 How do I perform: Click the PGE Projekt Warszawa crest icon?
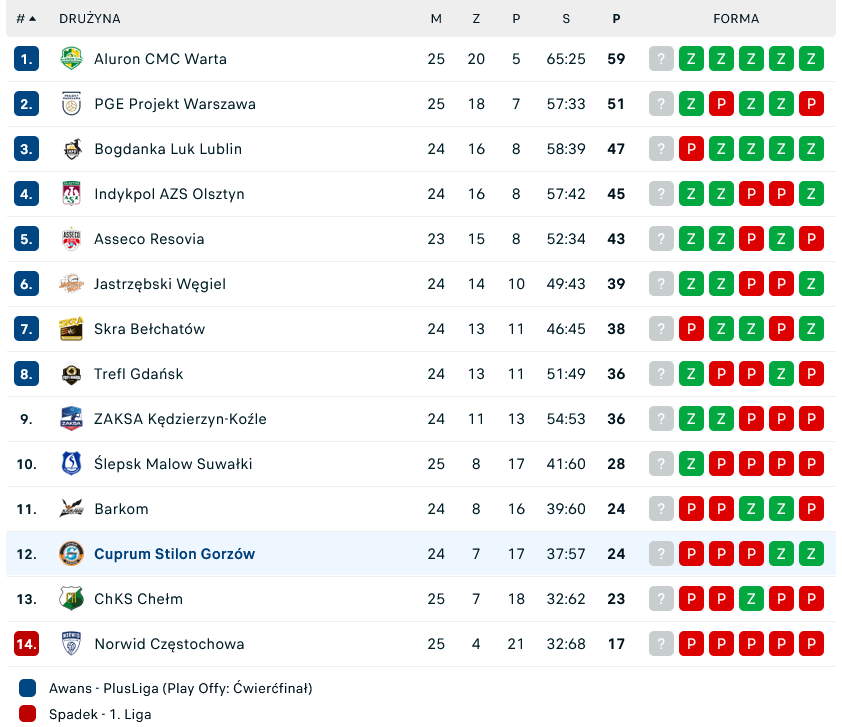point(71,104)
